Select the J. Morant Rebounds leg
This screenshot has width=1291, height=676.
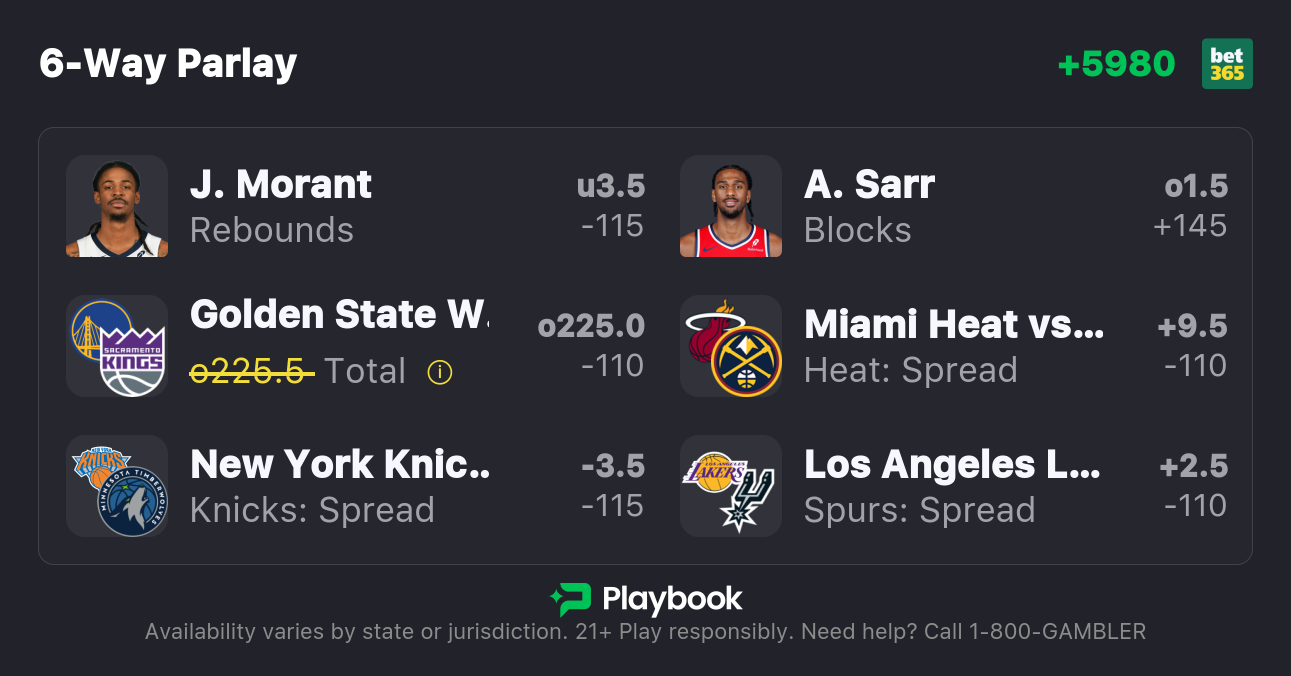(x=281, y=206)
